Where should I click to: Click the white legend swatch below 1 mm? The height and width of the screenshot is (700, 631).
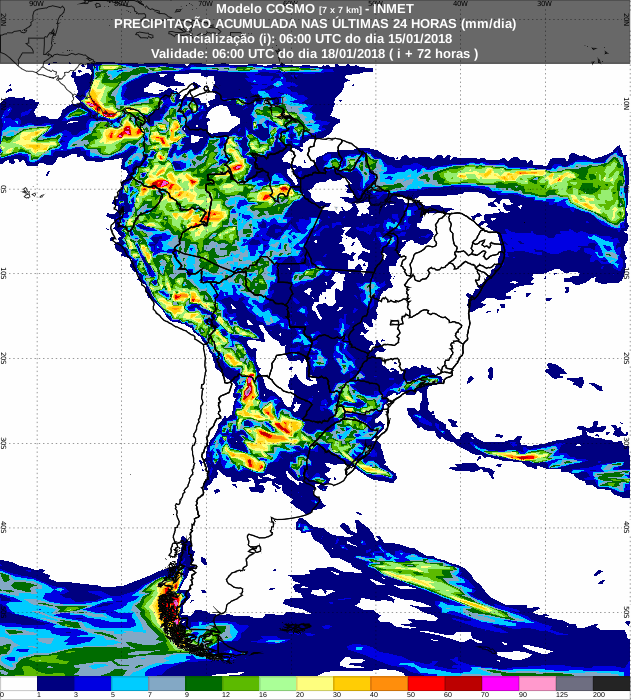(x=18, y=683)
